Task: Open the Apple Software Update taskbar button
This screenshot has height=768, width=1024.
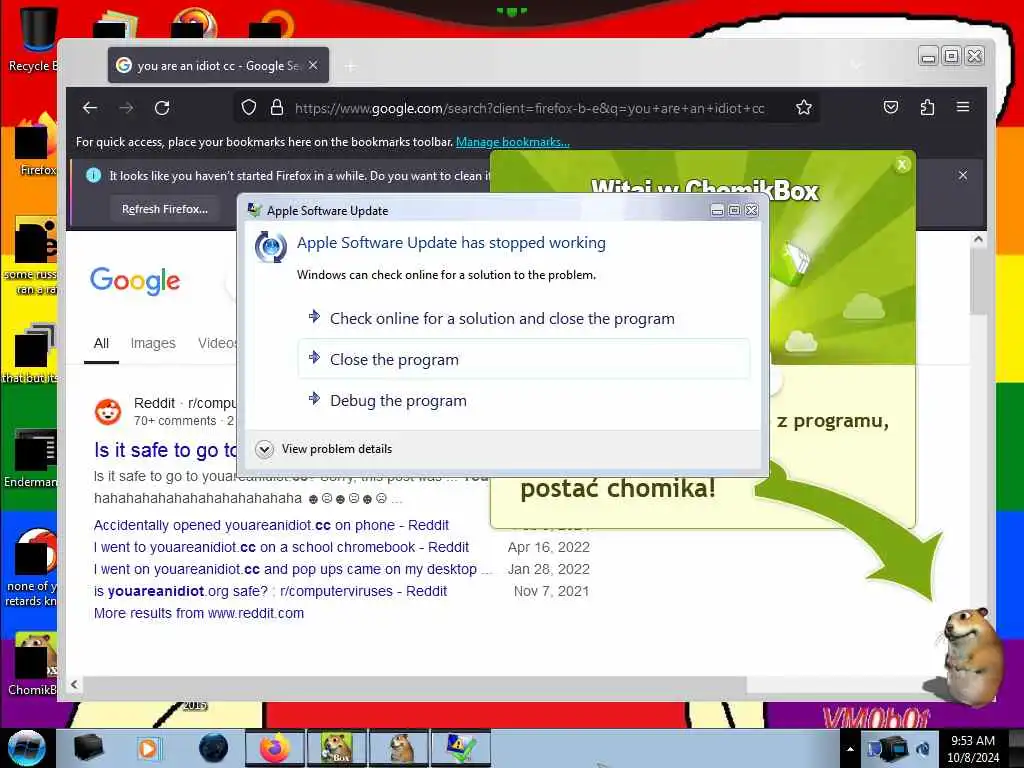Action: [x=460, y=748]
